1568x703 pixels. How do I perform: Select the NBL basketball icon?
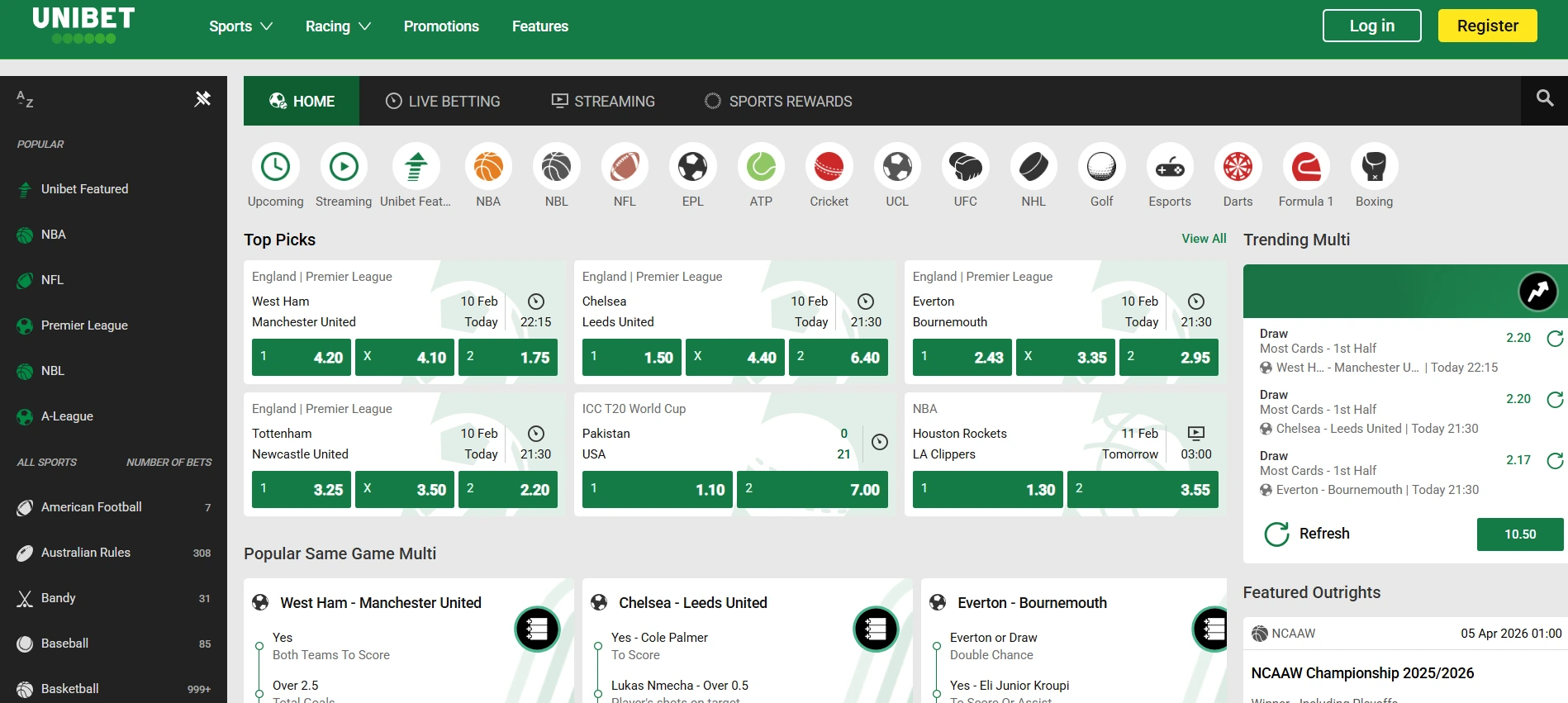(557, 167)
